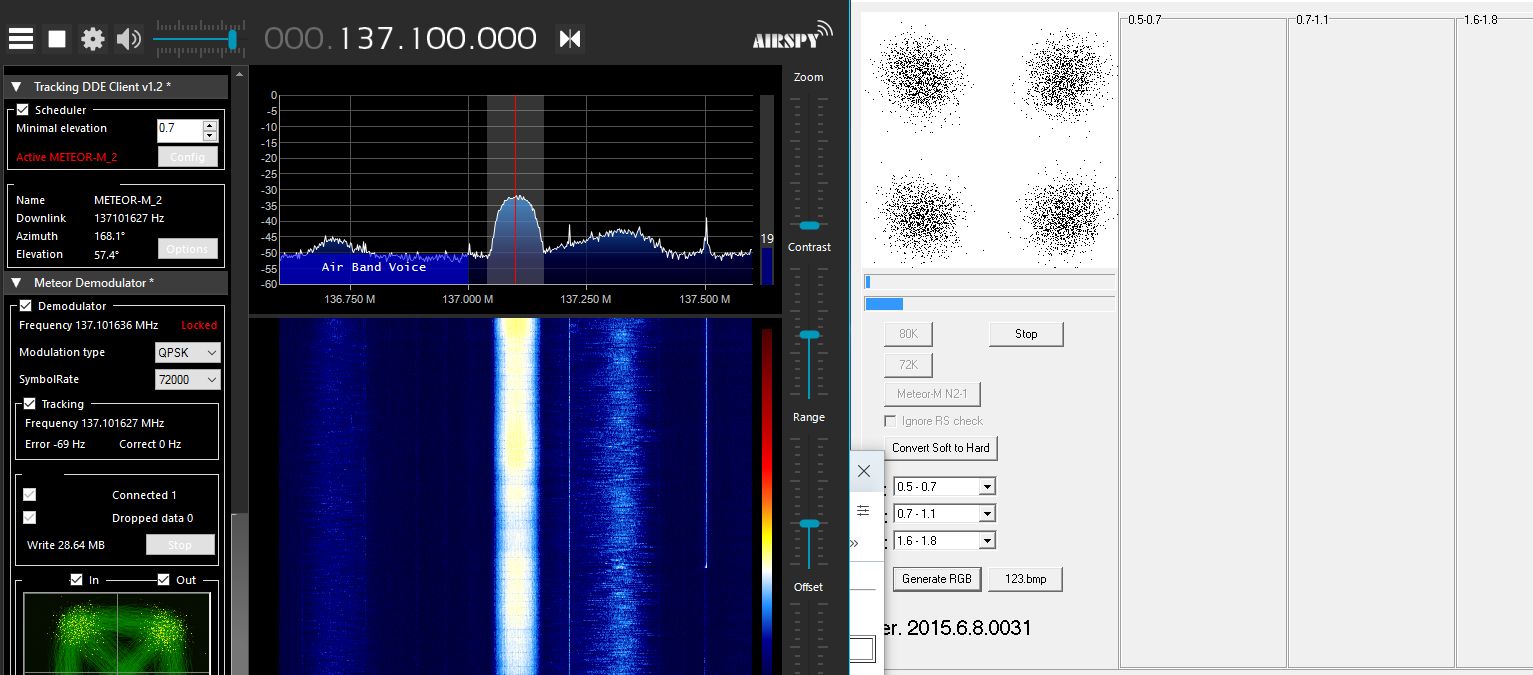Click the red Locked status label

[x=199, y=325]
